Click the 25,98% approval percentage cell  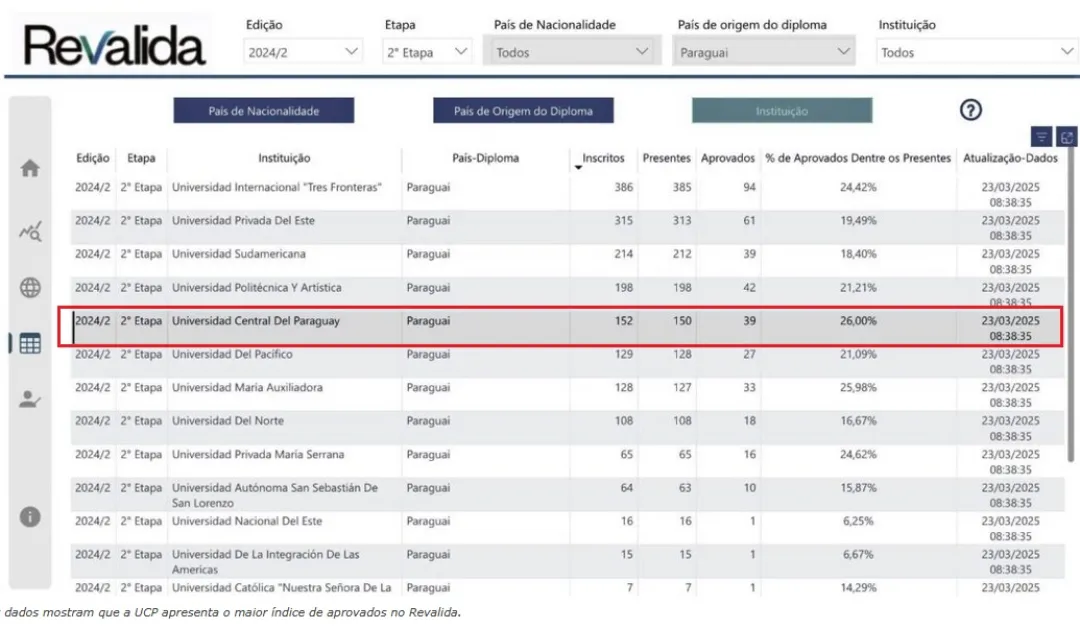pyautogui.click(x=858, y=387)
